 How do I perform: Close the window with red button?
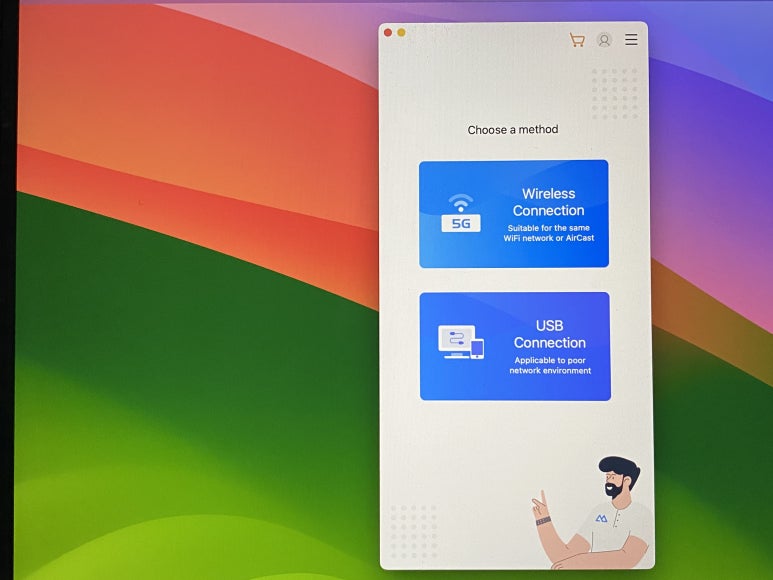388,33
